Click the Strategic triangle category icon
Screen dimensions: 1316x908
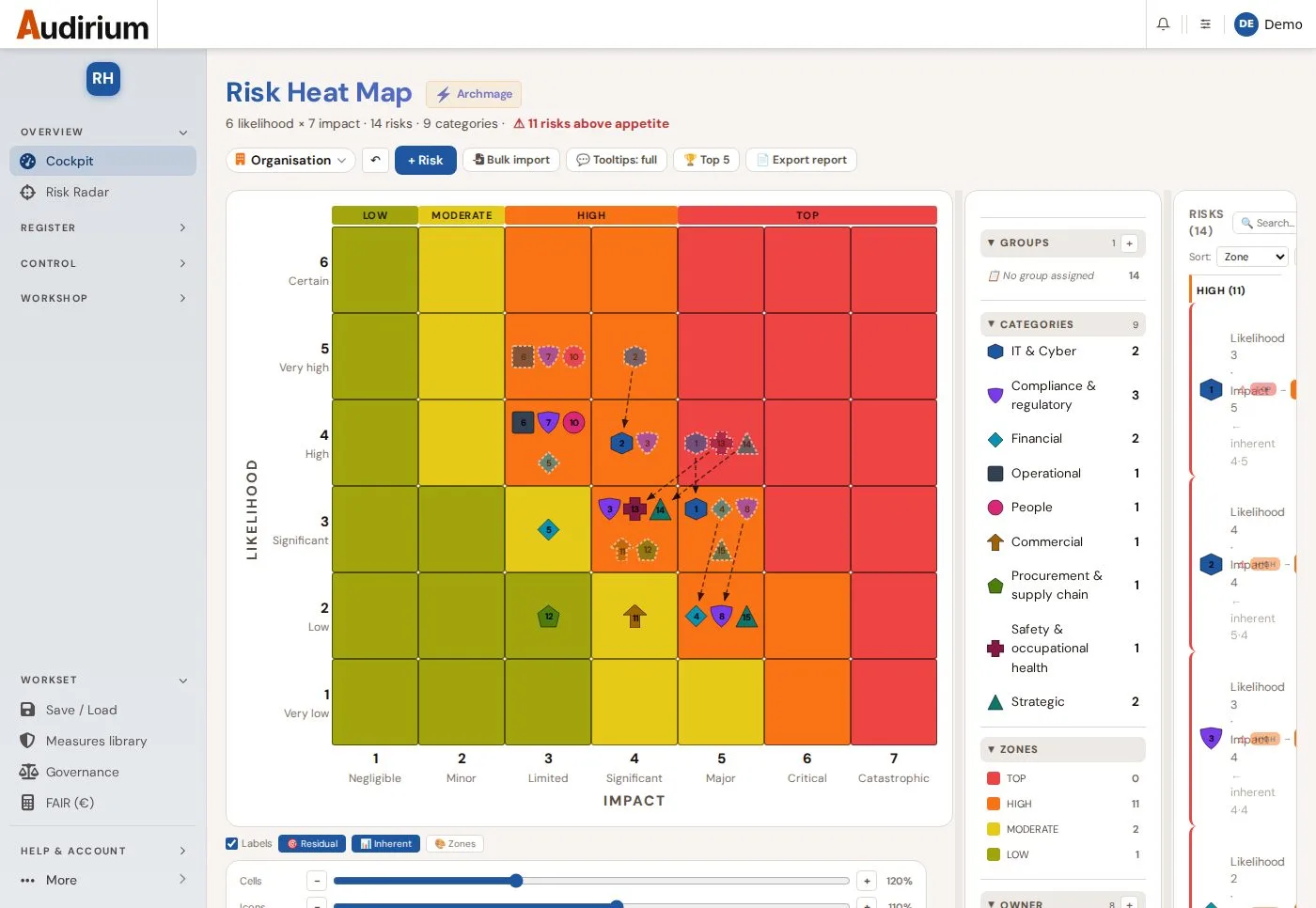point(995,702)
